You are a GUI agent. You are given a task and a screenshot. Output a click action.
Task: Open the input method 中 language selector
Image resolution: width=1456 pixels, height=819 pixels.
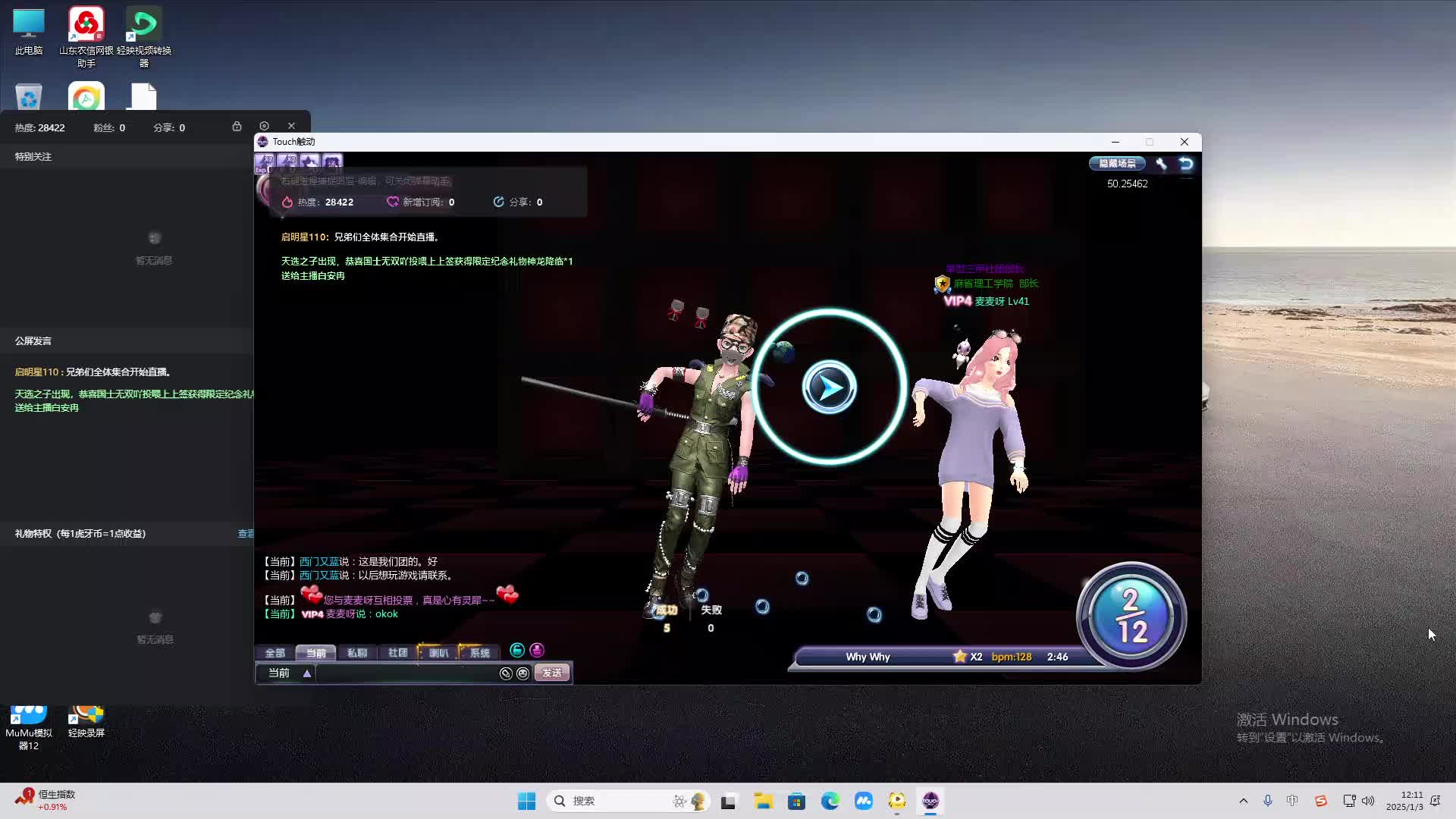[1292, 801]
